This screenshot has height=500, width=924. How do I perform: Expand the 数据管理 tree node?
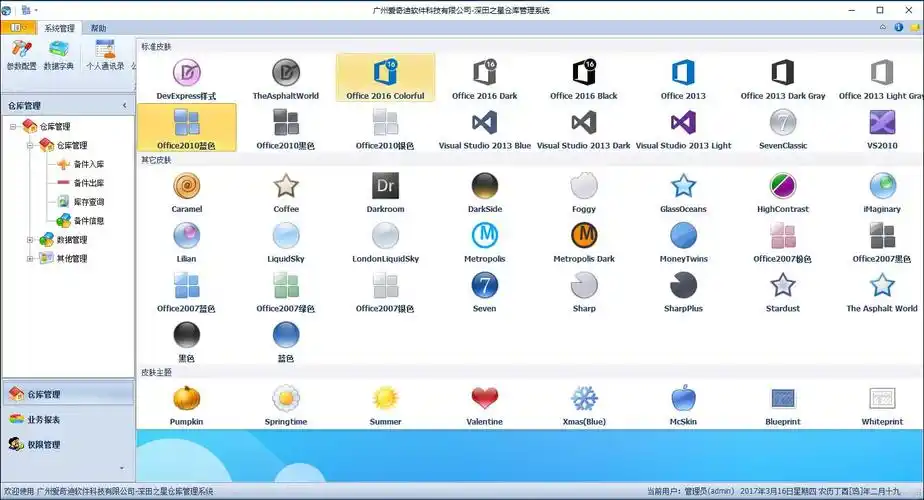(x=30, y=239)
